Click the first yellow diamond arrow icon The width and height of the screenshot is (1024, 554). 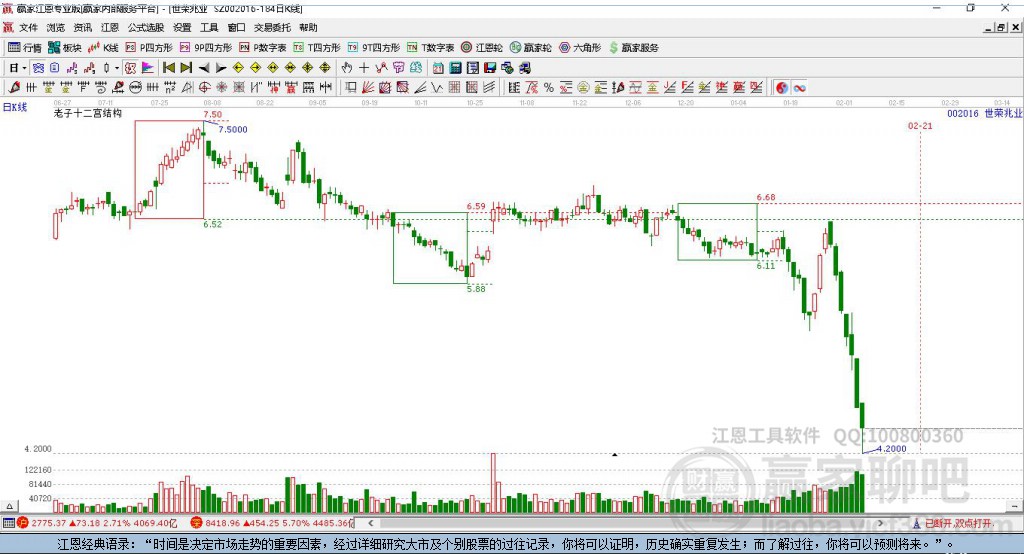pyautogui.click(x=238, y=68)
